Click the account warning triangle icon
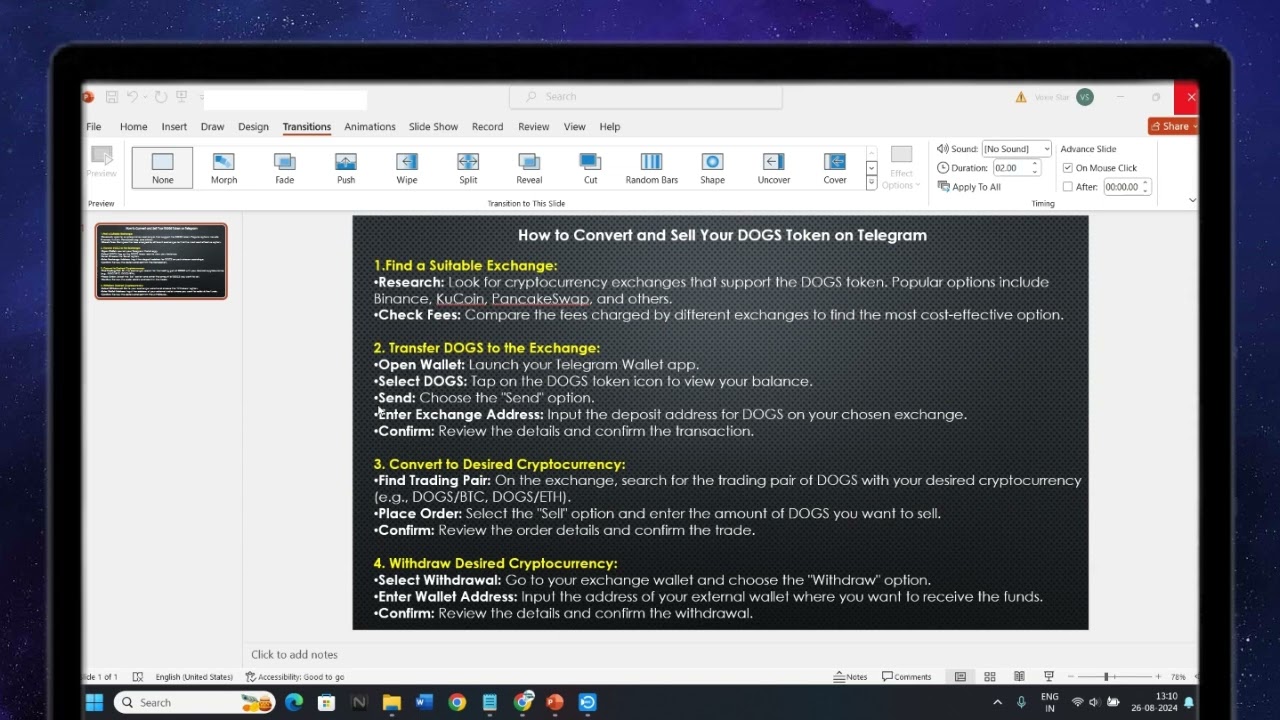This screenshot has width=1280, height=720. tap(1021, 97)
